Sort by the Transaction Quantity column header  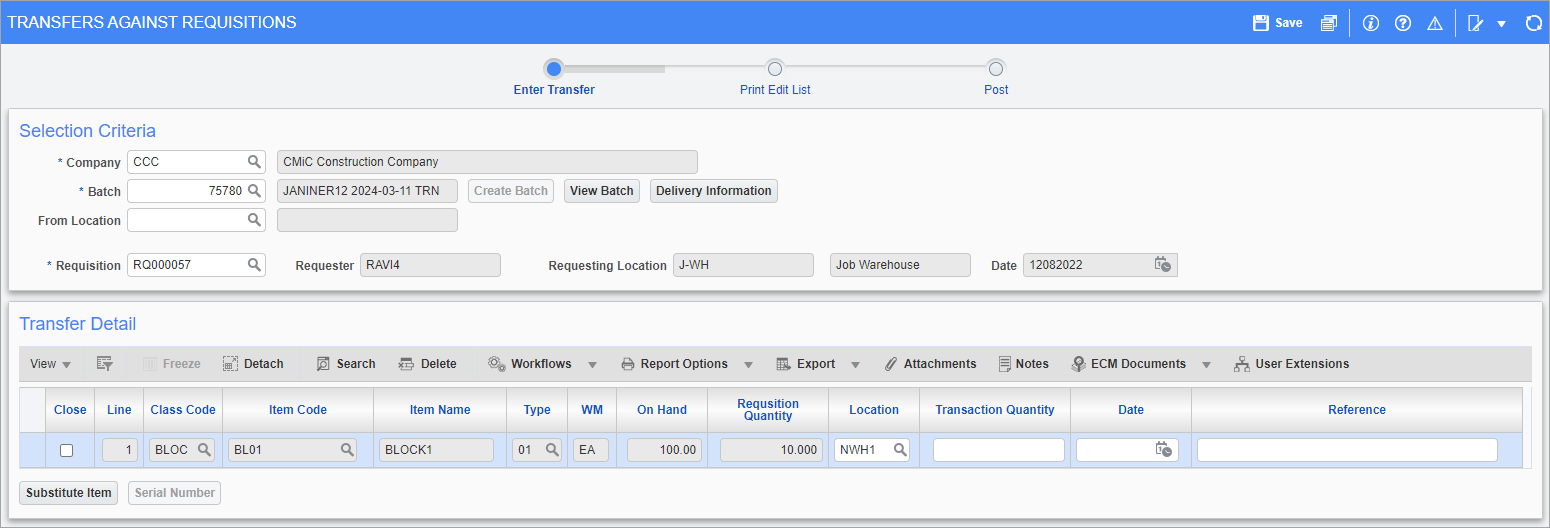pyautogui.click(x=995, y=410)
